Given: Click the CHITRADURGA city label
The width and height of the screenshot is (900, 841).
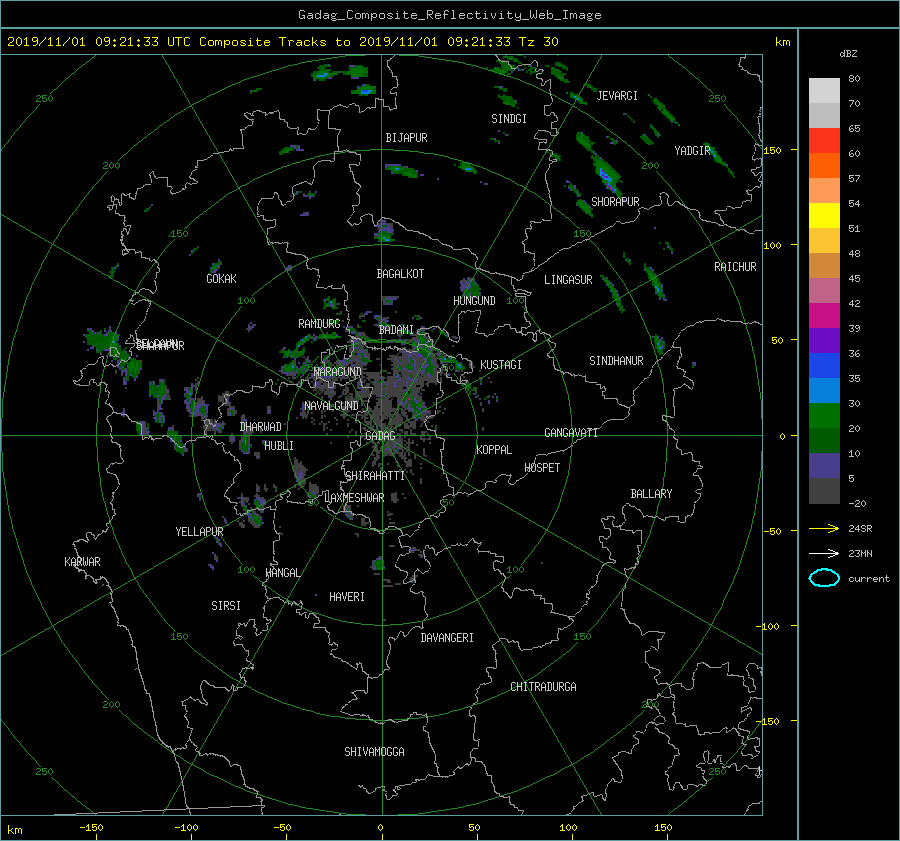Looking at the screenshot, I should click(543, 687).
